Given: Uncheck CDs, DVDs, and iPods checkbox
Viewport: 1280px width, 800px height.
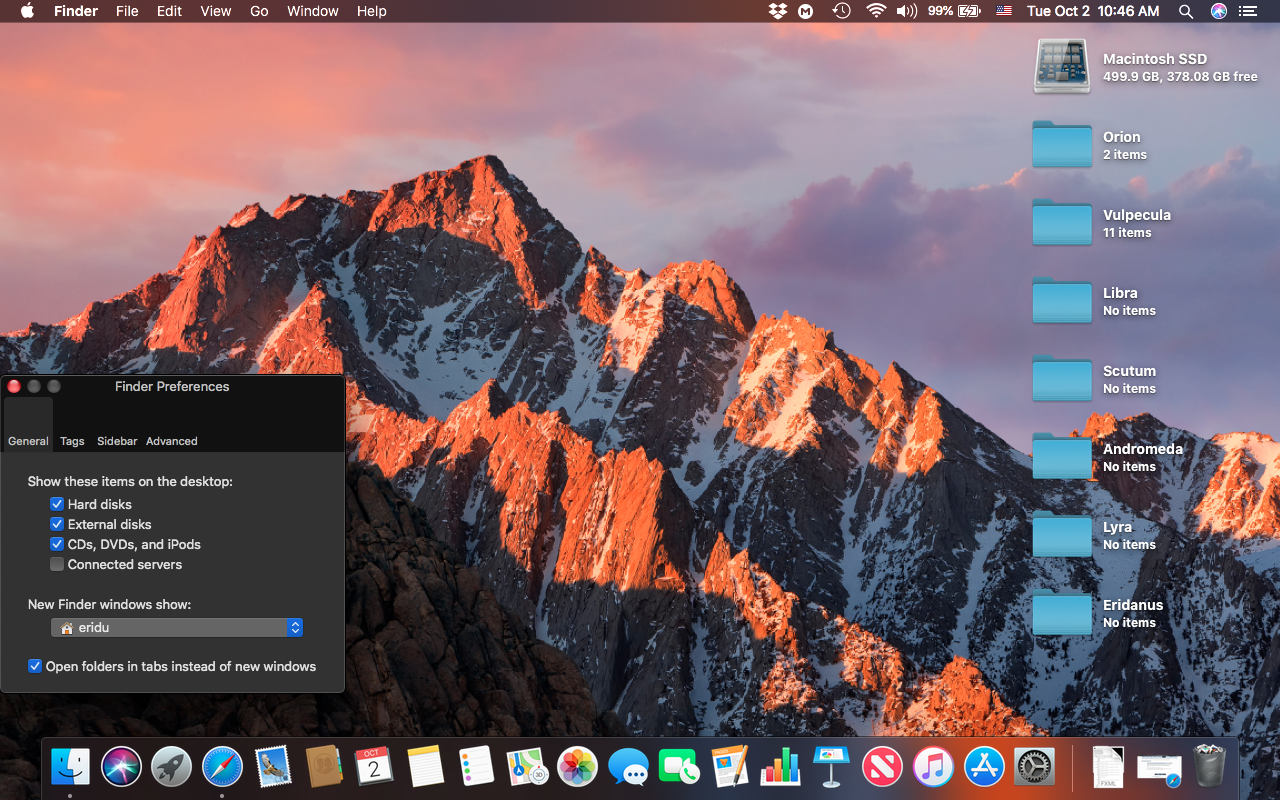Looking at the screenshot, I should 57,544.
